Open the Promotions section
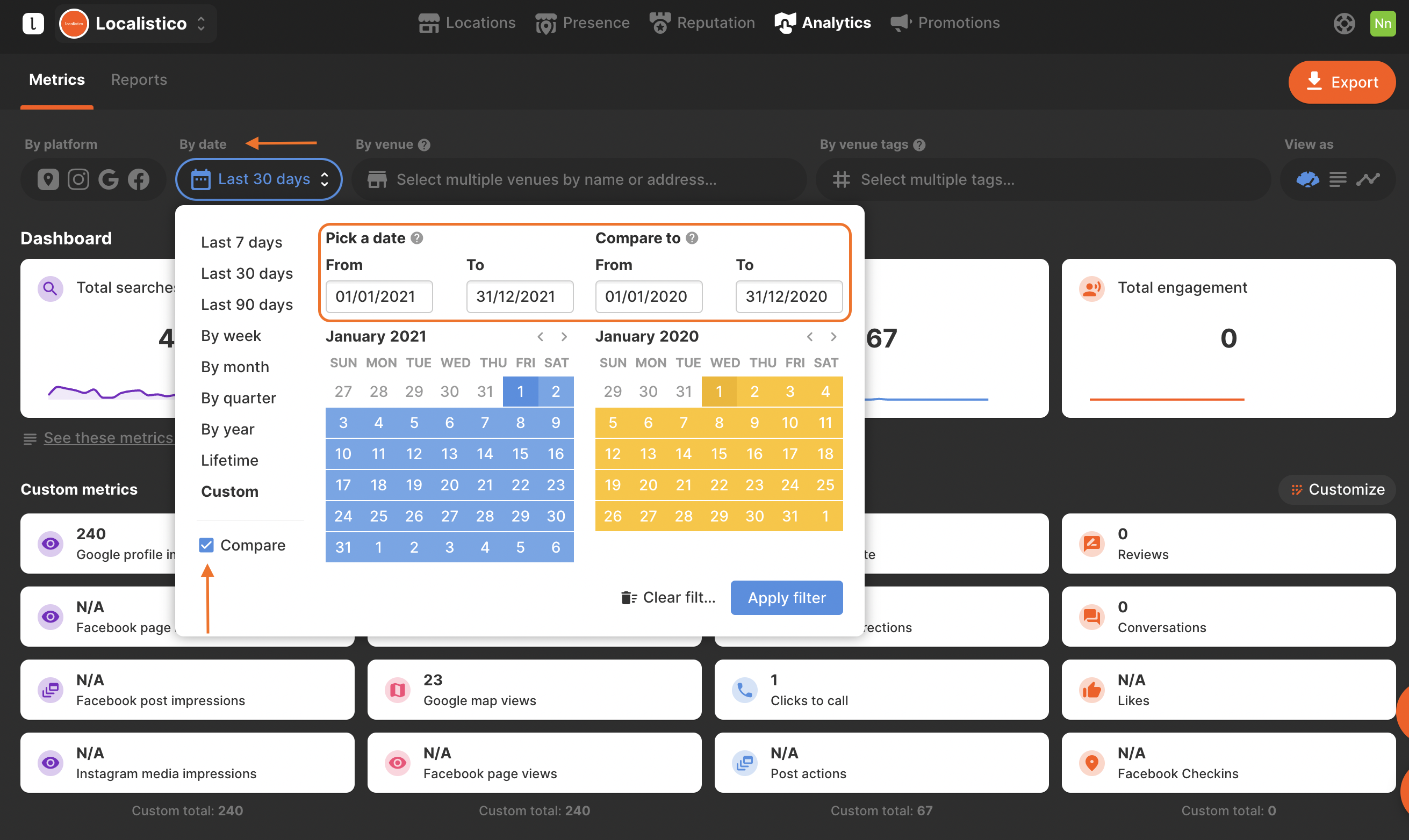This screenshot has height=840, width=1409. tap(945, 23)
